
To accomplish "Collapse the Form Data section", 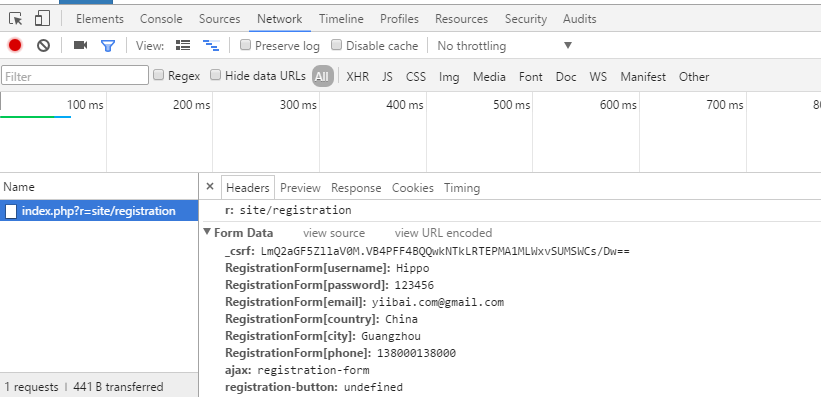I will 207,232.
